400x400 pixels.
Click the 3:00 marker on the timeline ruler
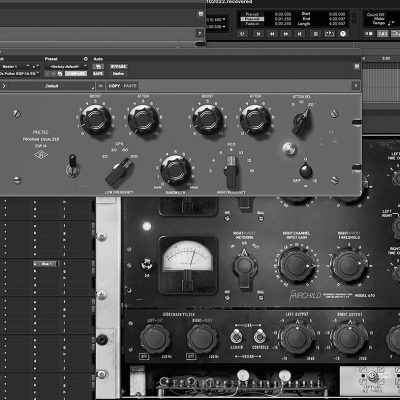(x=386, y=59)
